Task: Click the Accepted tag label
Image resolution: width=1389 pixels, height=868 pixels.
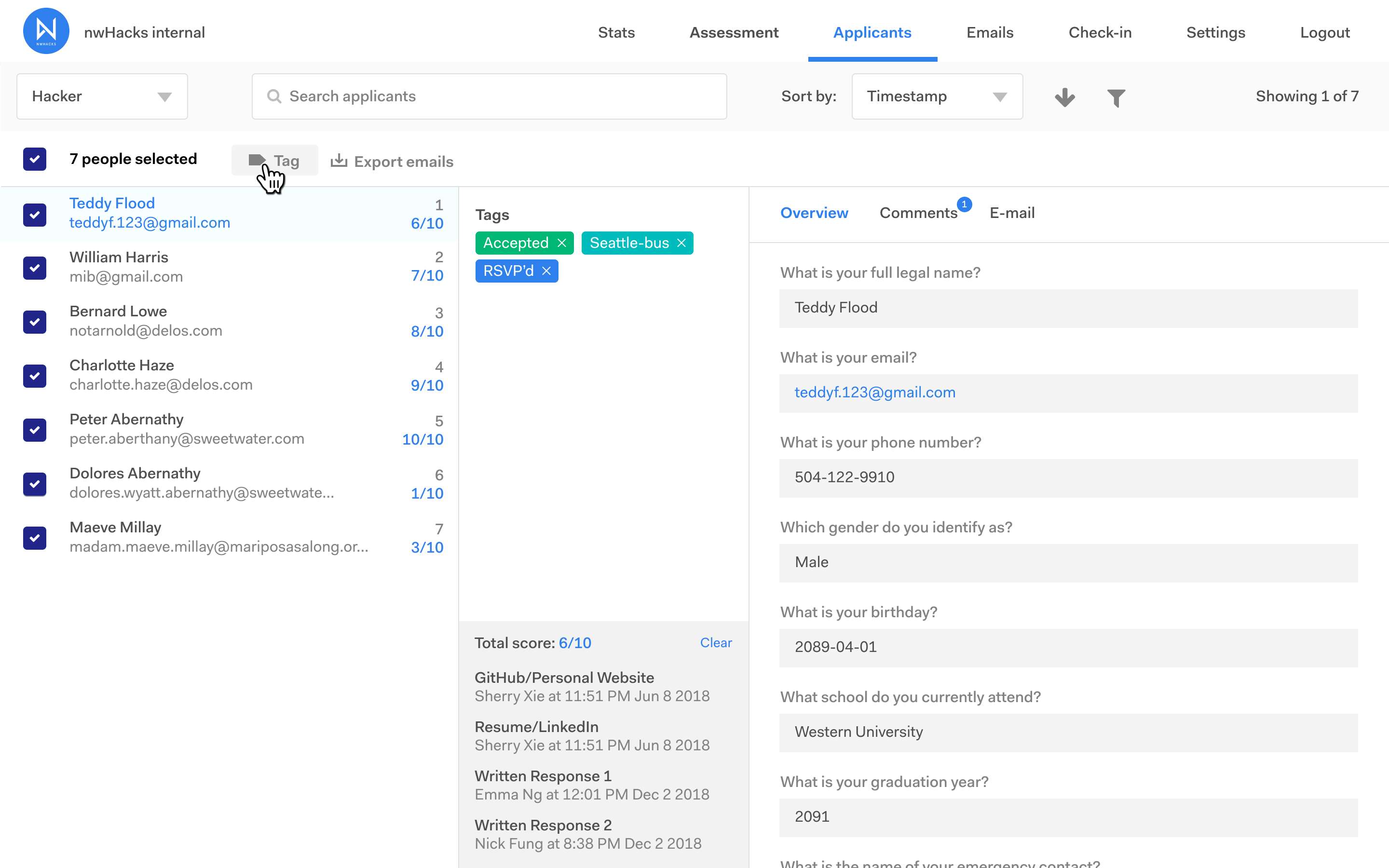Action: [x=516, y=243]
